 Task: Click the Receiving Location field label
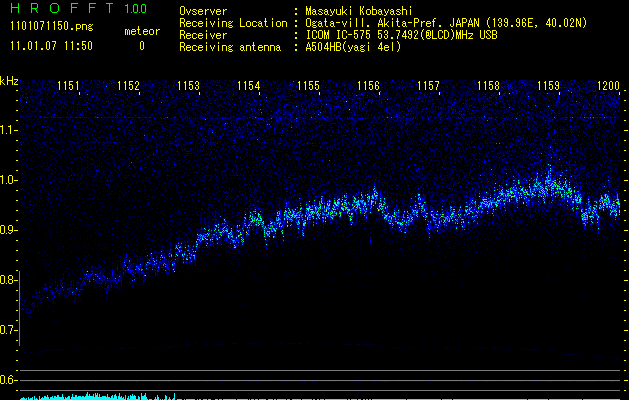click(232, 22)
